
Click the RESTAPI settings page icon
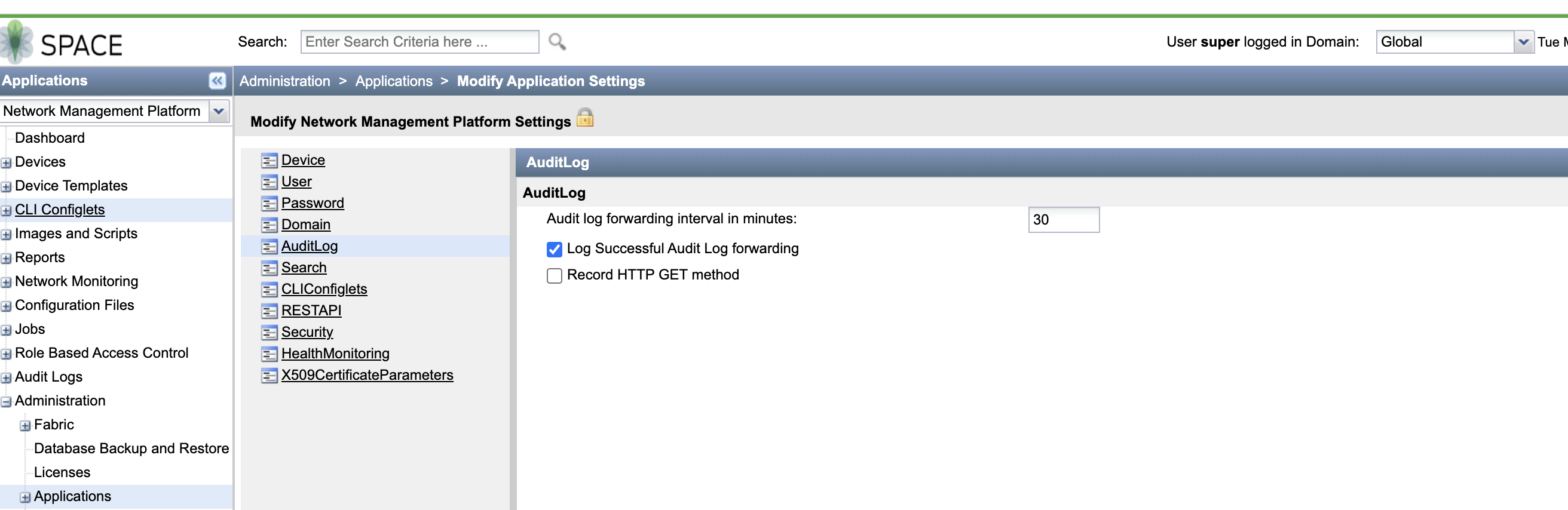[x=269, y=311]
